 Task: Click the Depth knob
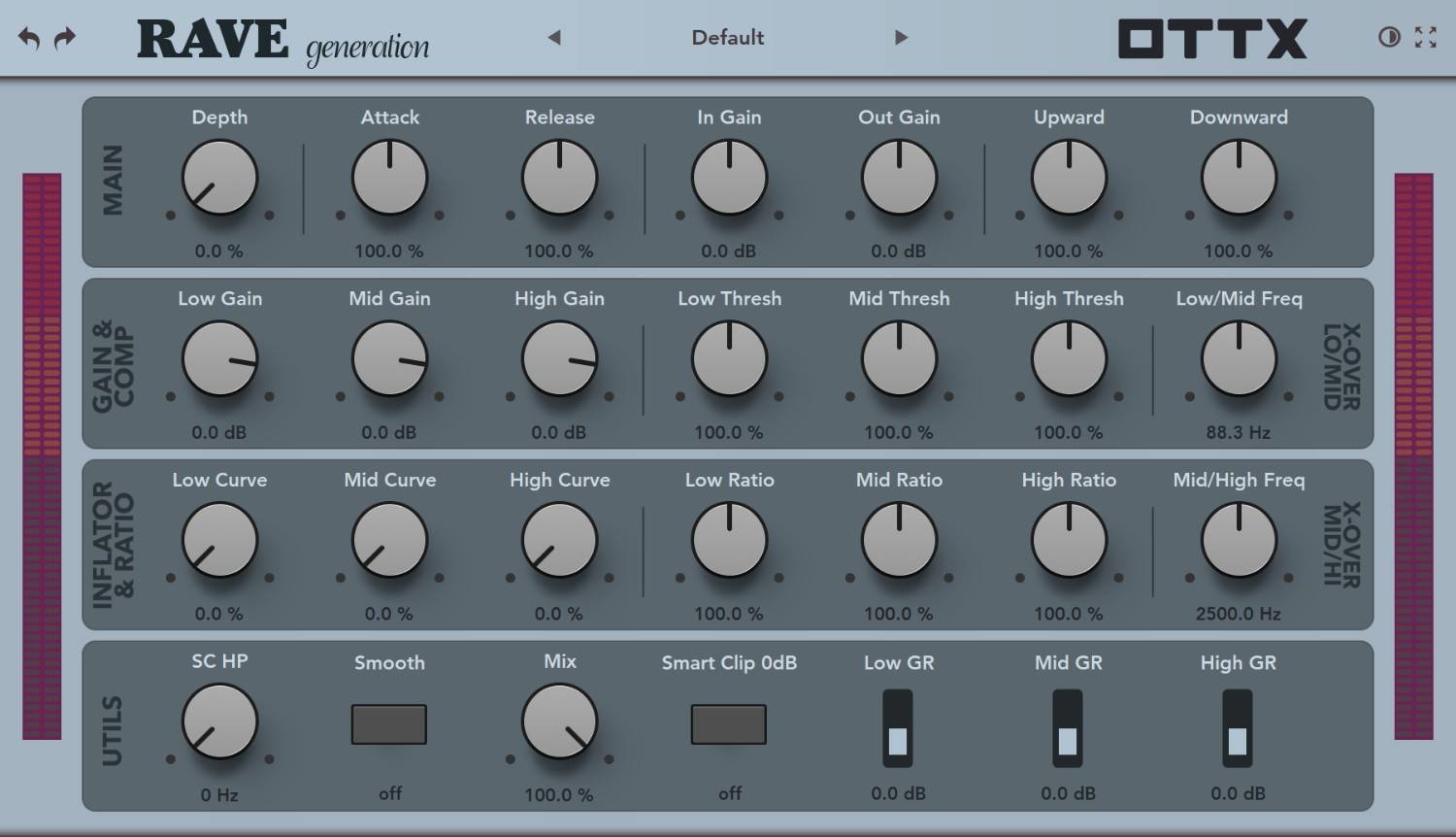(x=219, y=178)
